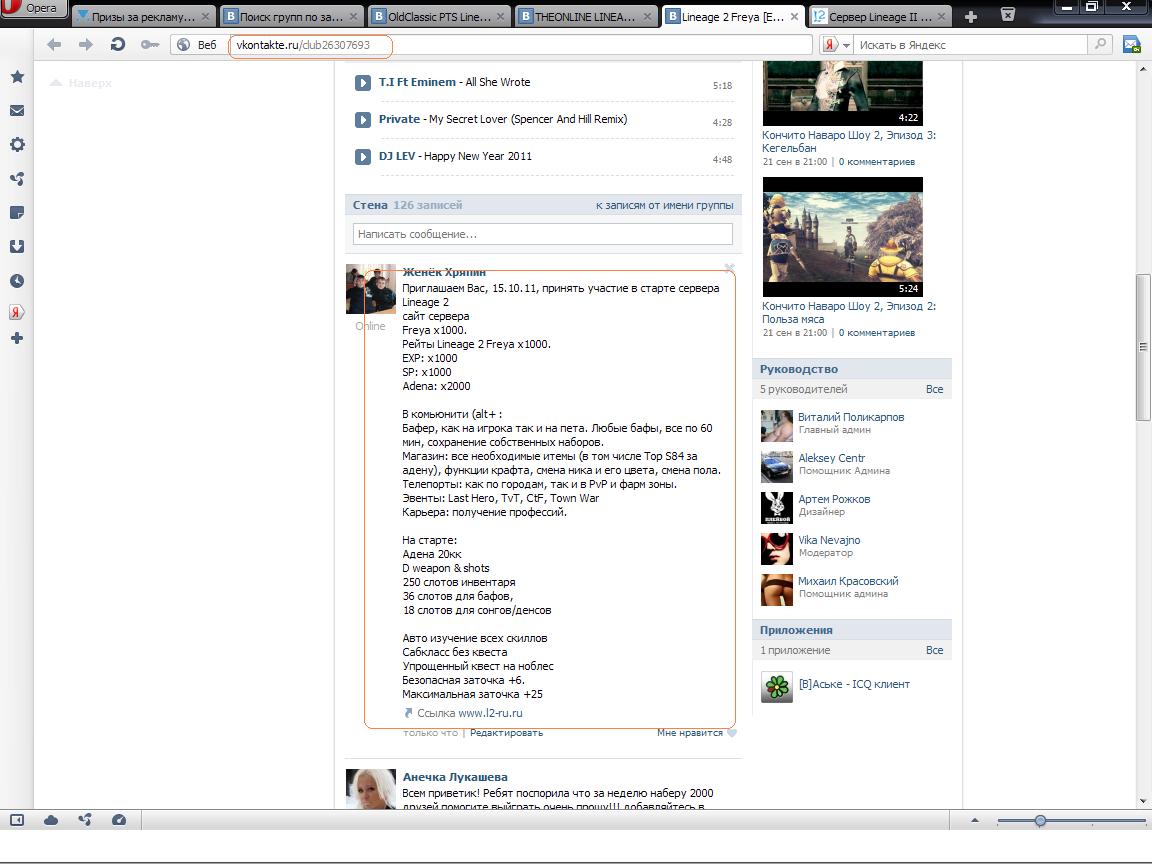1152x864 pixels.
Task: Open Vika Nevajno's profile
Action: 829,541
